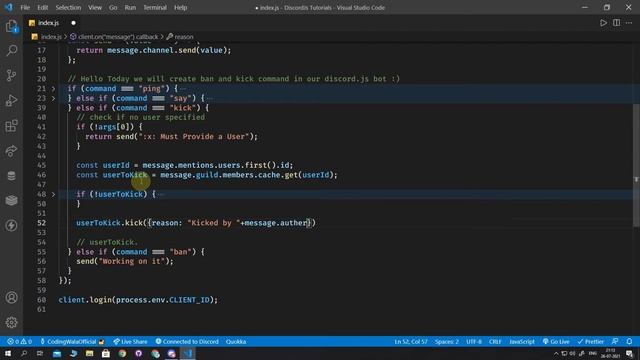This screenshot has width=640, height=360.
Task: Click the CodingWalaOfficial status bar item
Action: 72,342
